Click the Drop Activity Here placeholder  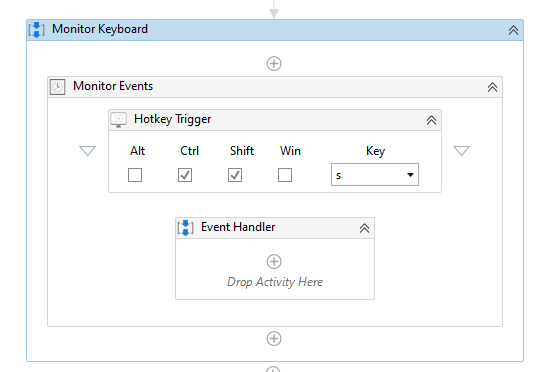click(x=275, y=282)
